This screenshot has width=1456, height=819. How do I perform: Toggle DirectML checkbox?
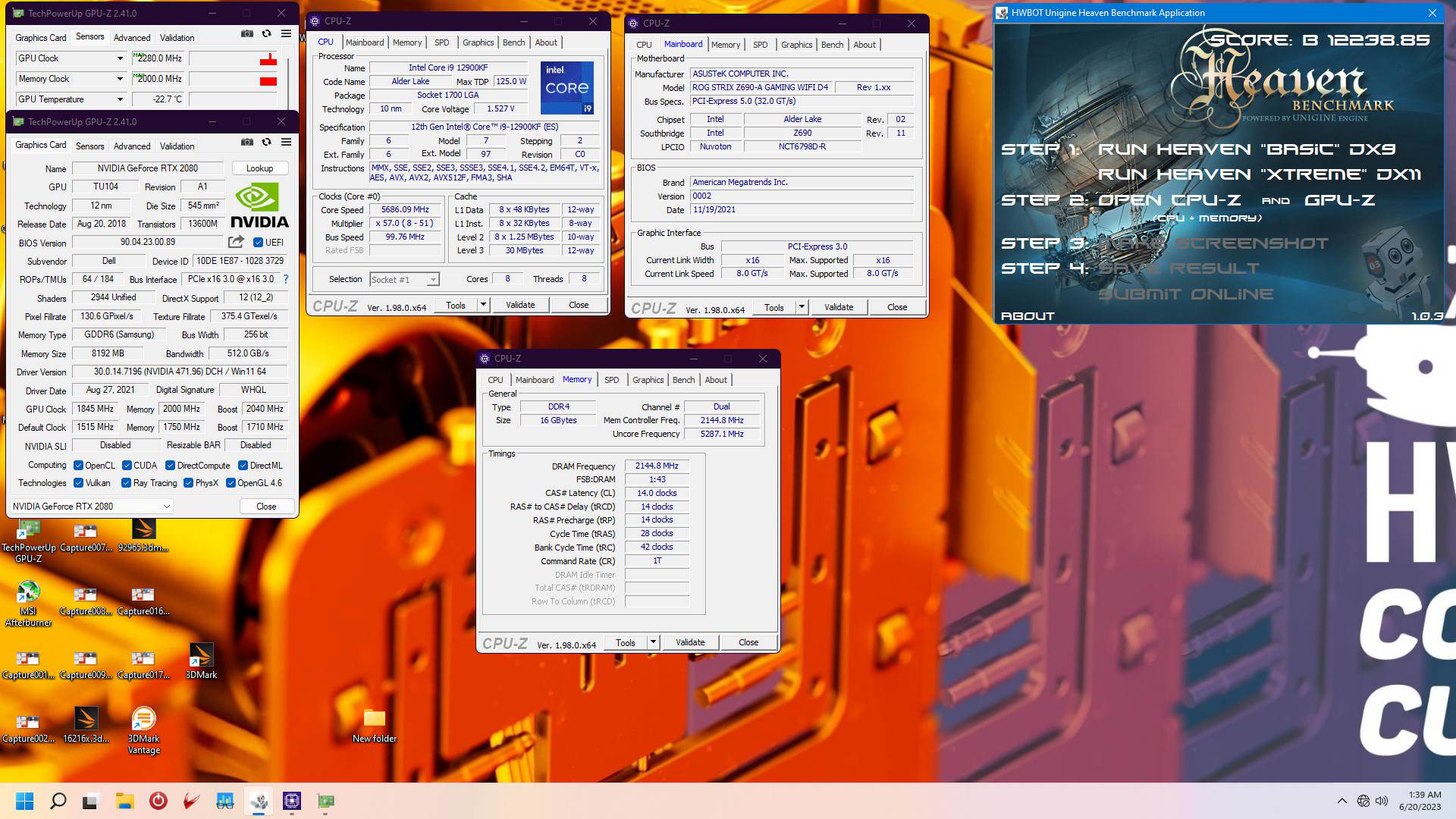(243, 466)
